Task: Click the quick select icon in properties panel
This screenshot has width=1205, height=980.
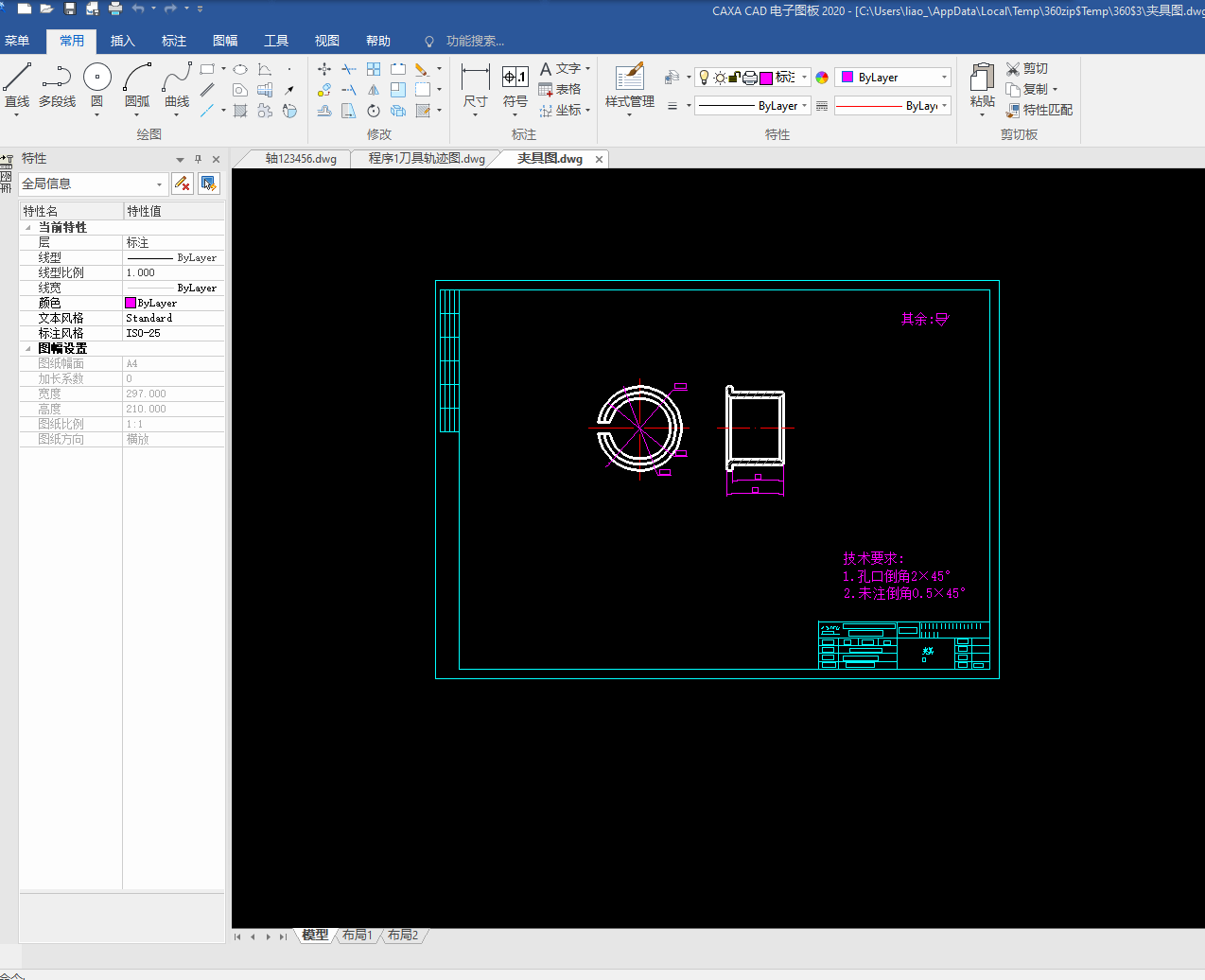Action: coord(209,184)
